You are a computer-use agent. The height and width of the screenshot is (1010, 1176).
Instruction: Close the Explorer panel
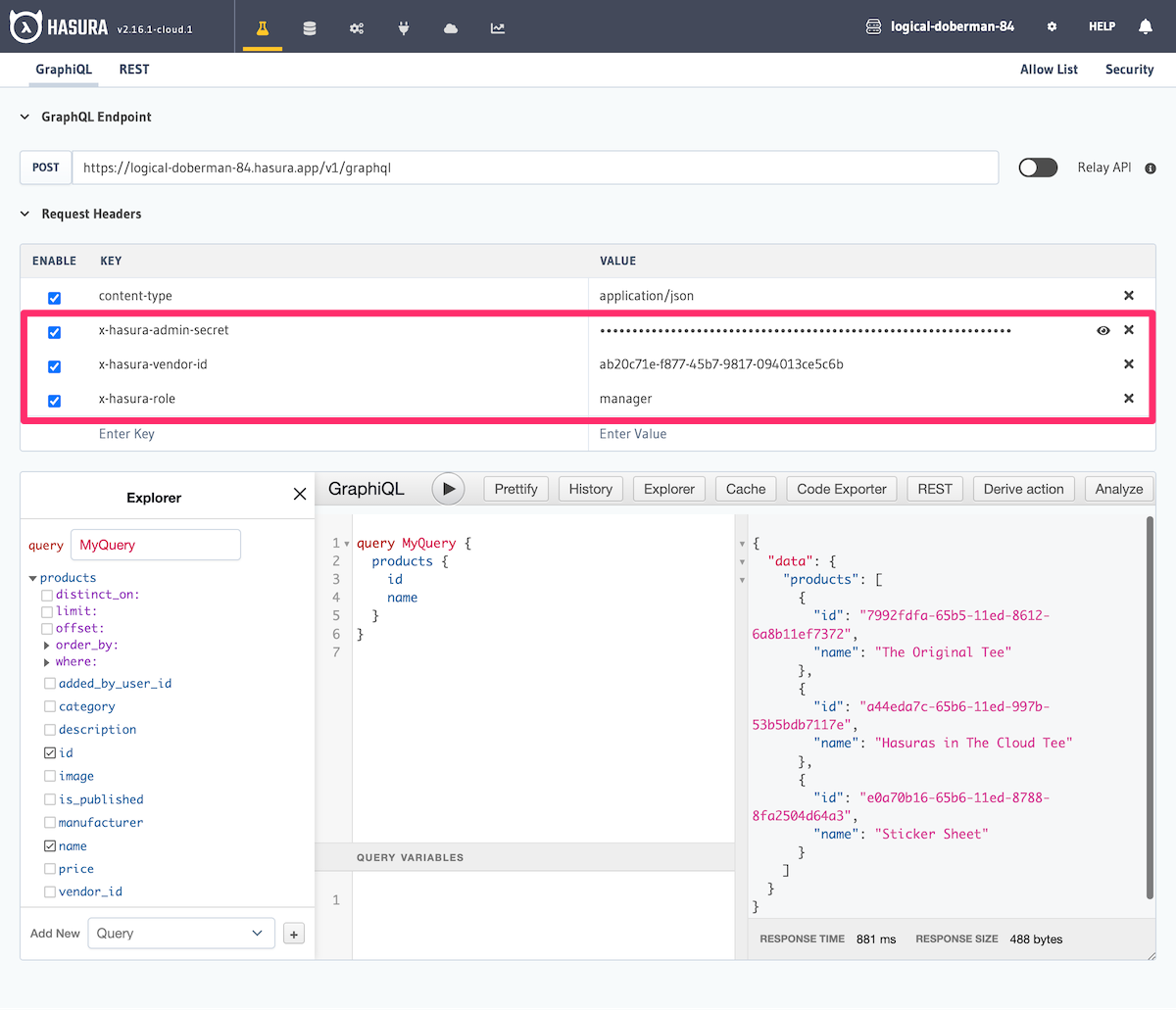click(x=300, y=495)
